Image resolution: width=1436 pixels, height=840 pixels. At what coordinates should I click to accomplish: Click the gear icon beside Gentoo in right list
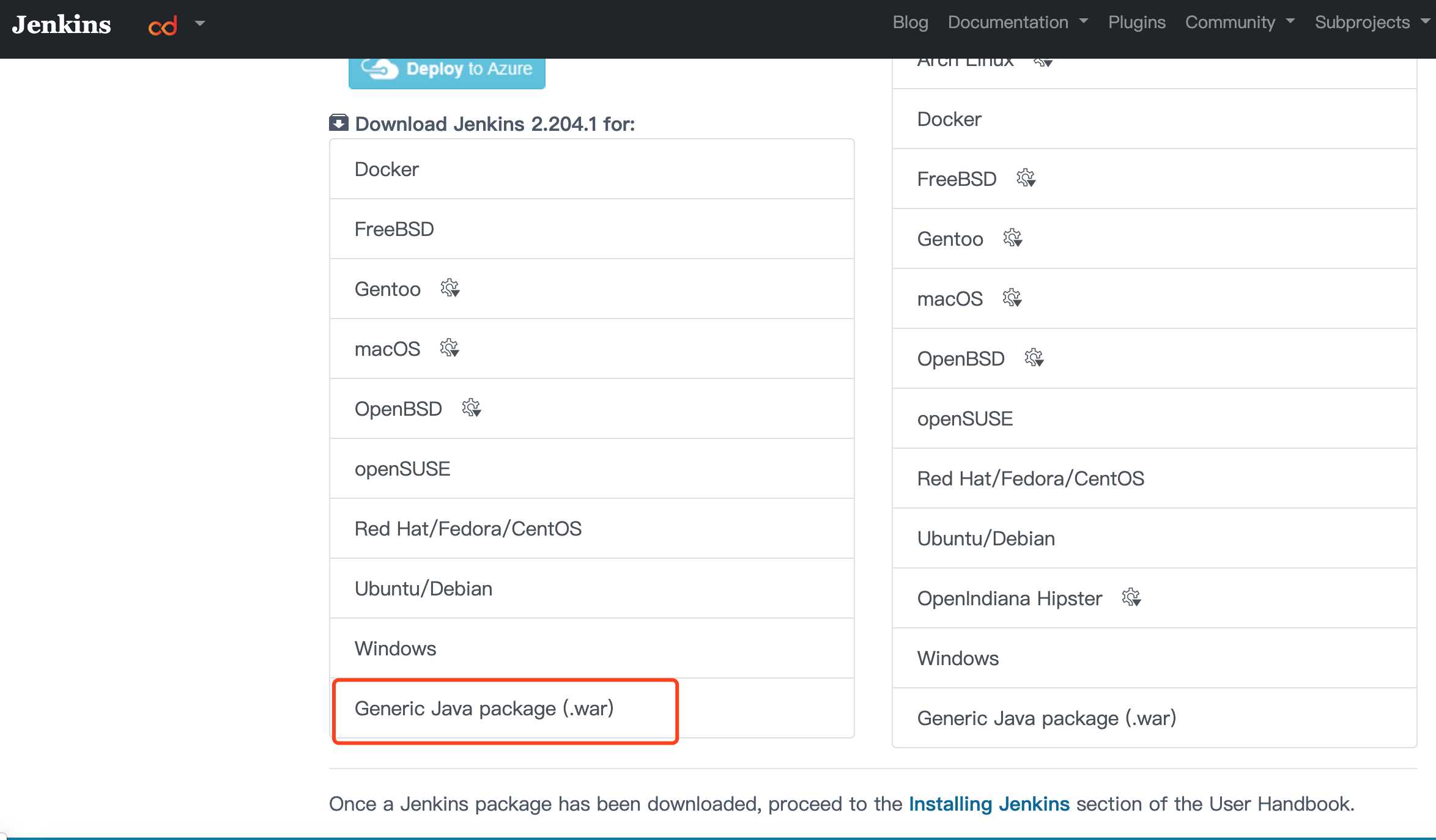click(x=1013, y=238)
